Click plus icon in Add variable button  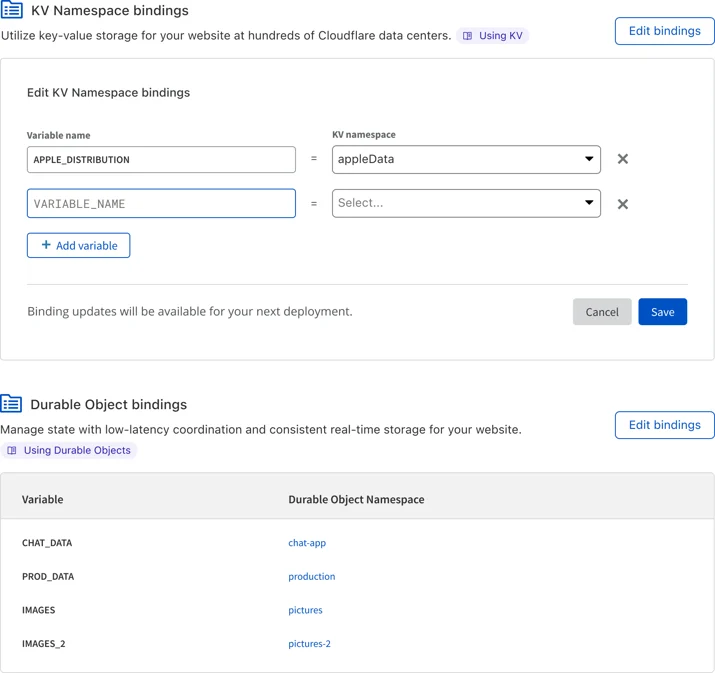[x=46, y=245]
